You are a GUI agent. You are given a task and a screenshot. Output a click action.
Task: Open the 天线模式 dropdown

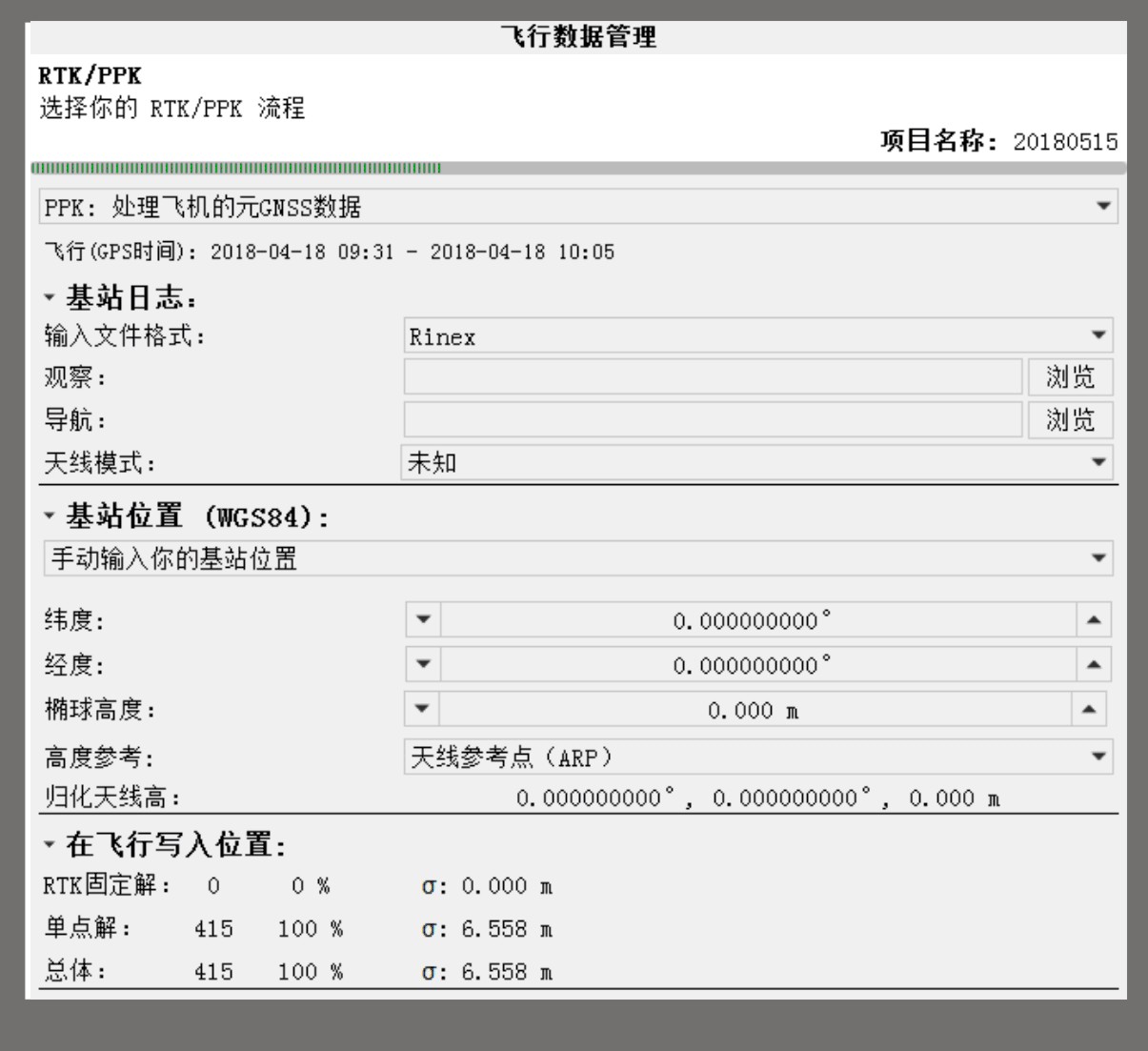pos(757,463)
